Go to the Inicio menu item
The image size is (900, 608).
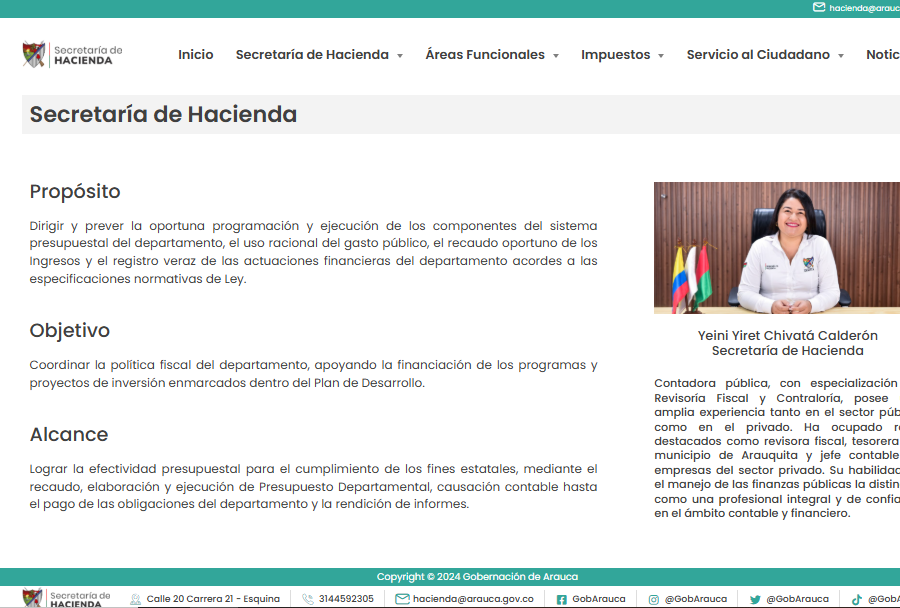[195, 55]
